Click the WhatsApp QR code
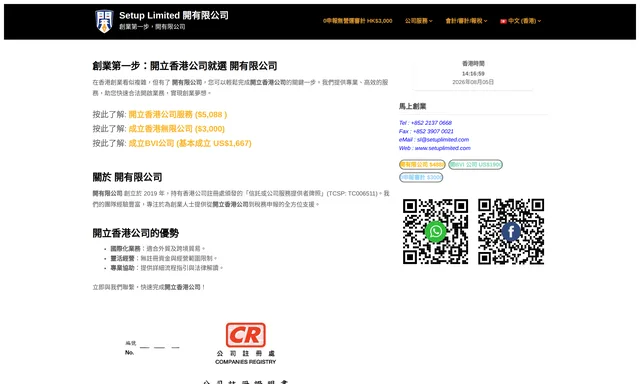 435,231
